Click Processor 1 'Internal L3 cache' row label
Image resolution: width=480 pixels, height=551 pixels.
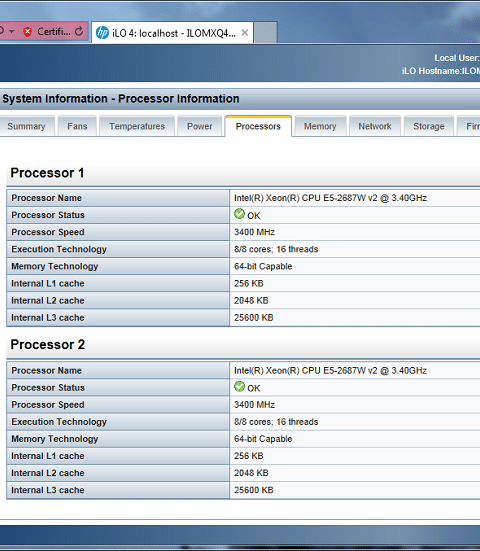tap(48, 318)
